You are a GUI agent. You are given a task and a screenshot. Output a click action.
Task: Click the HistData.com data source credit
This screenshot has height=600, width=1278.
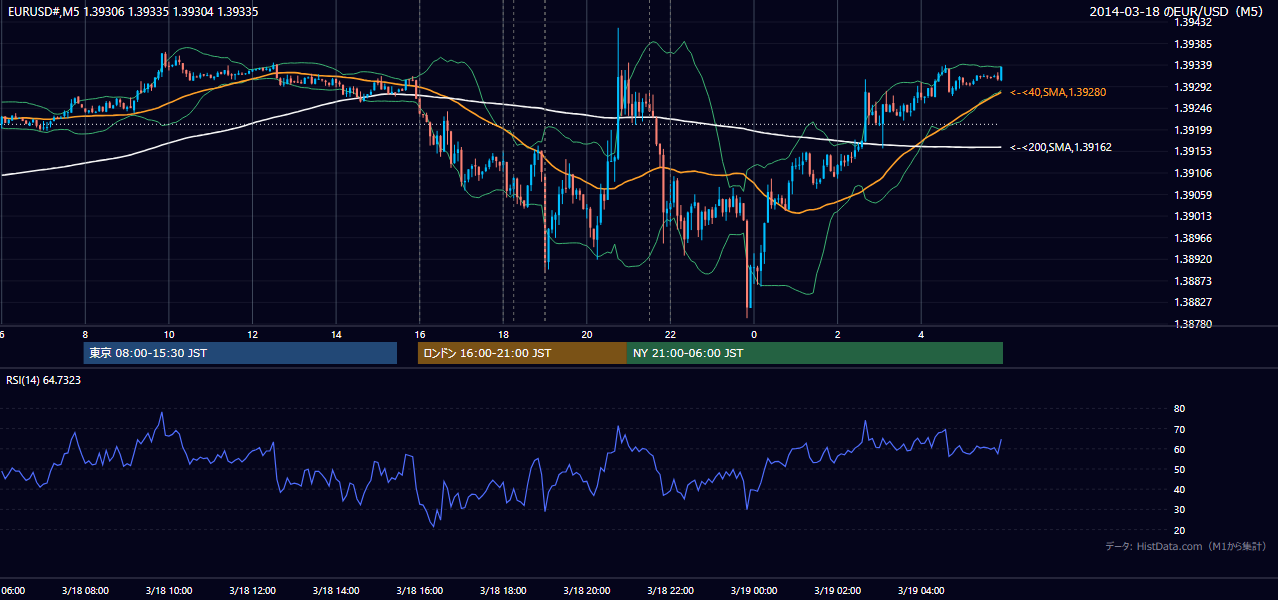coord(1186,546)
